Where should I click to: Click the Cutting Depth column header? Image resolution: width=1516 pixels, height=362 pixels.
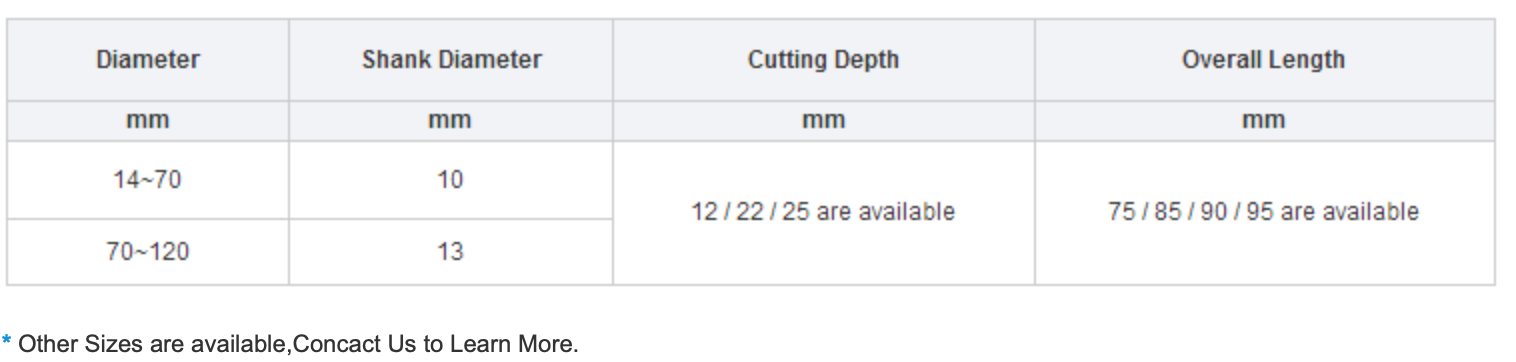823,60
